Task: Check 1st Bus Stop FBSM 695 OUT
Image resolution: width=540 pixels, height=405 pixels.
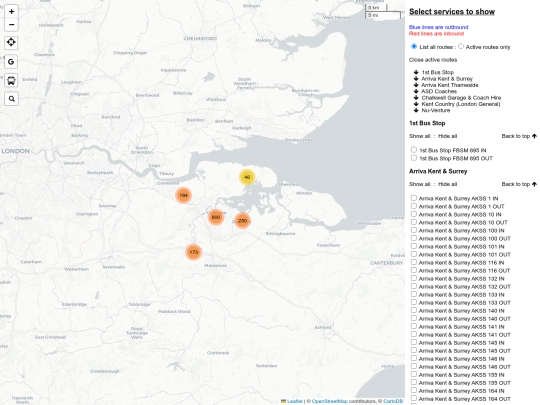Action: [x=414, y=158]
